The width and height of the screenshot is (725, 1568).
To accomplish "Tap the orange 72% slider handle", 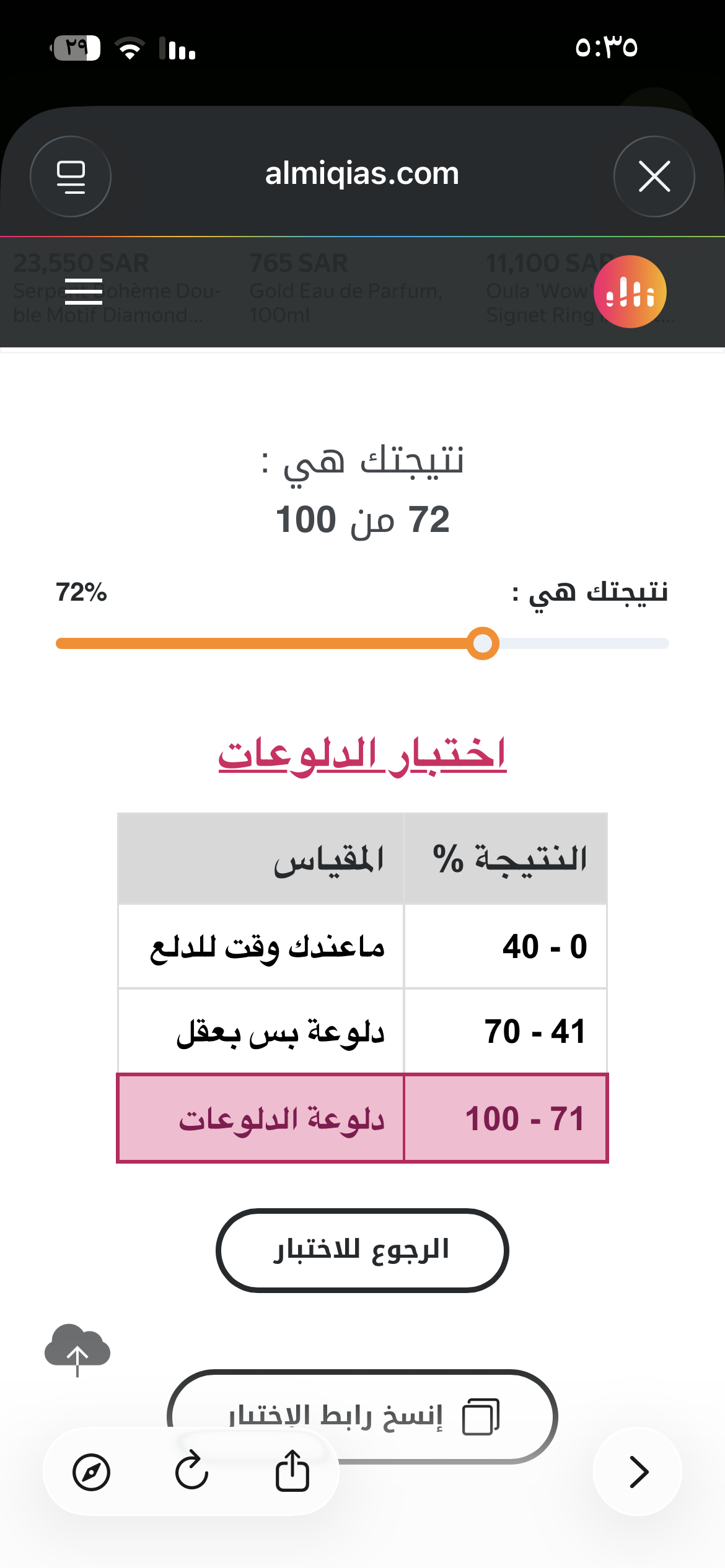I will (x=483, y=643).
